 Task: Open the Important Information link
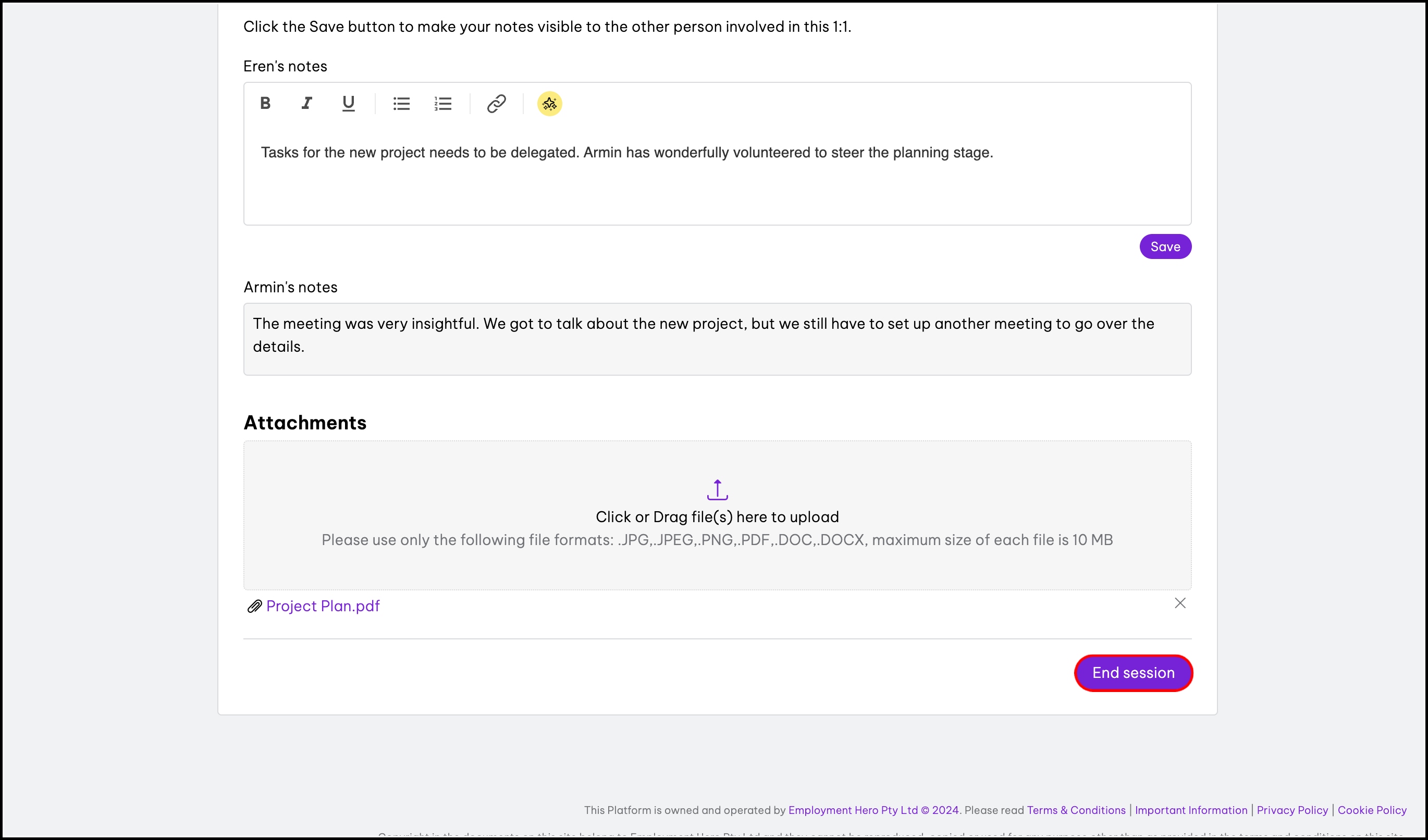point(1190,810)
